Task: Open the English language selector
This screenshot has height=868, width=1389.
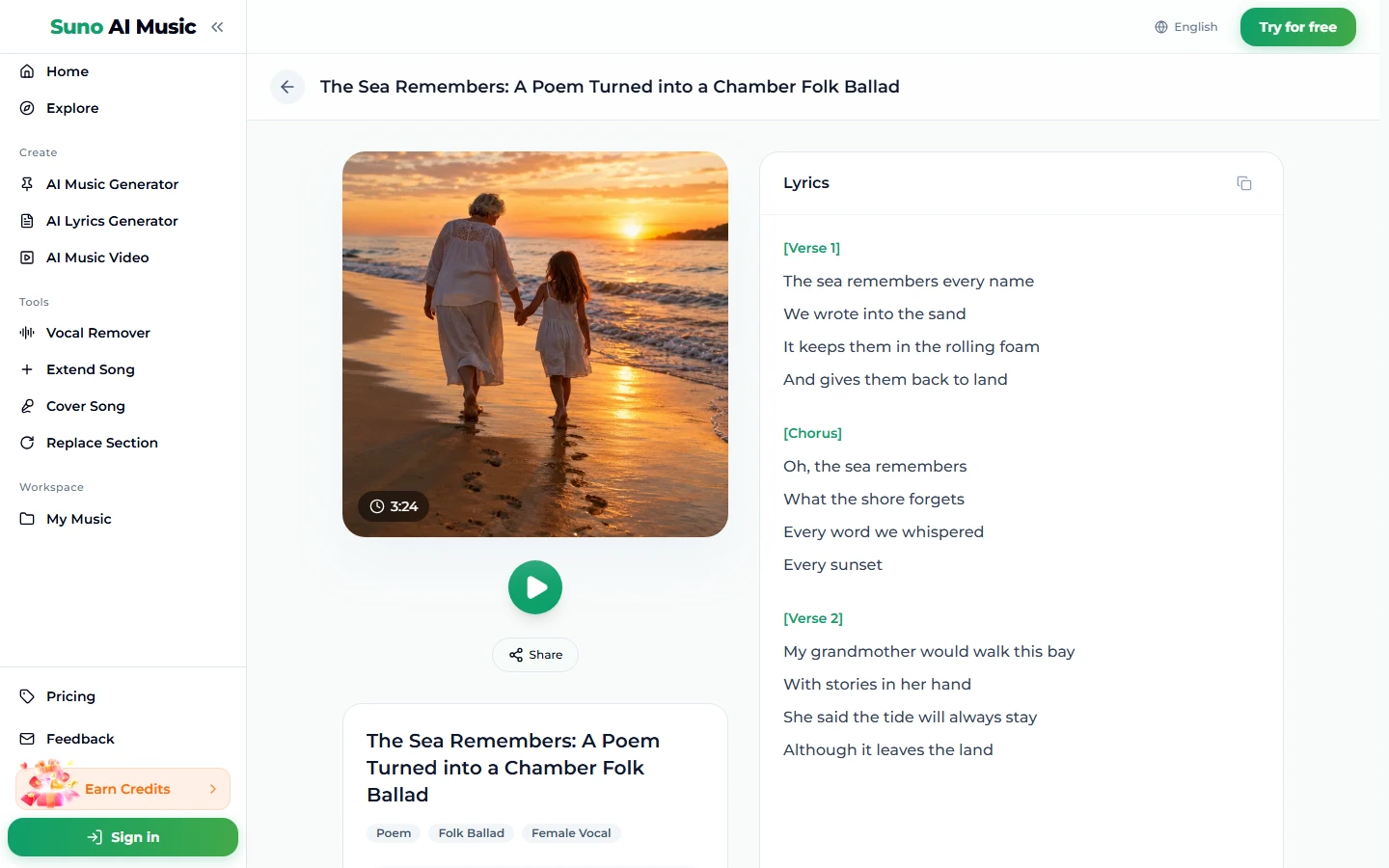Action: pyautogui.click(x=1186, y=27)
